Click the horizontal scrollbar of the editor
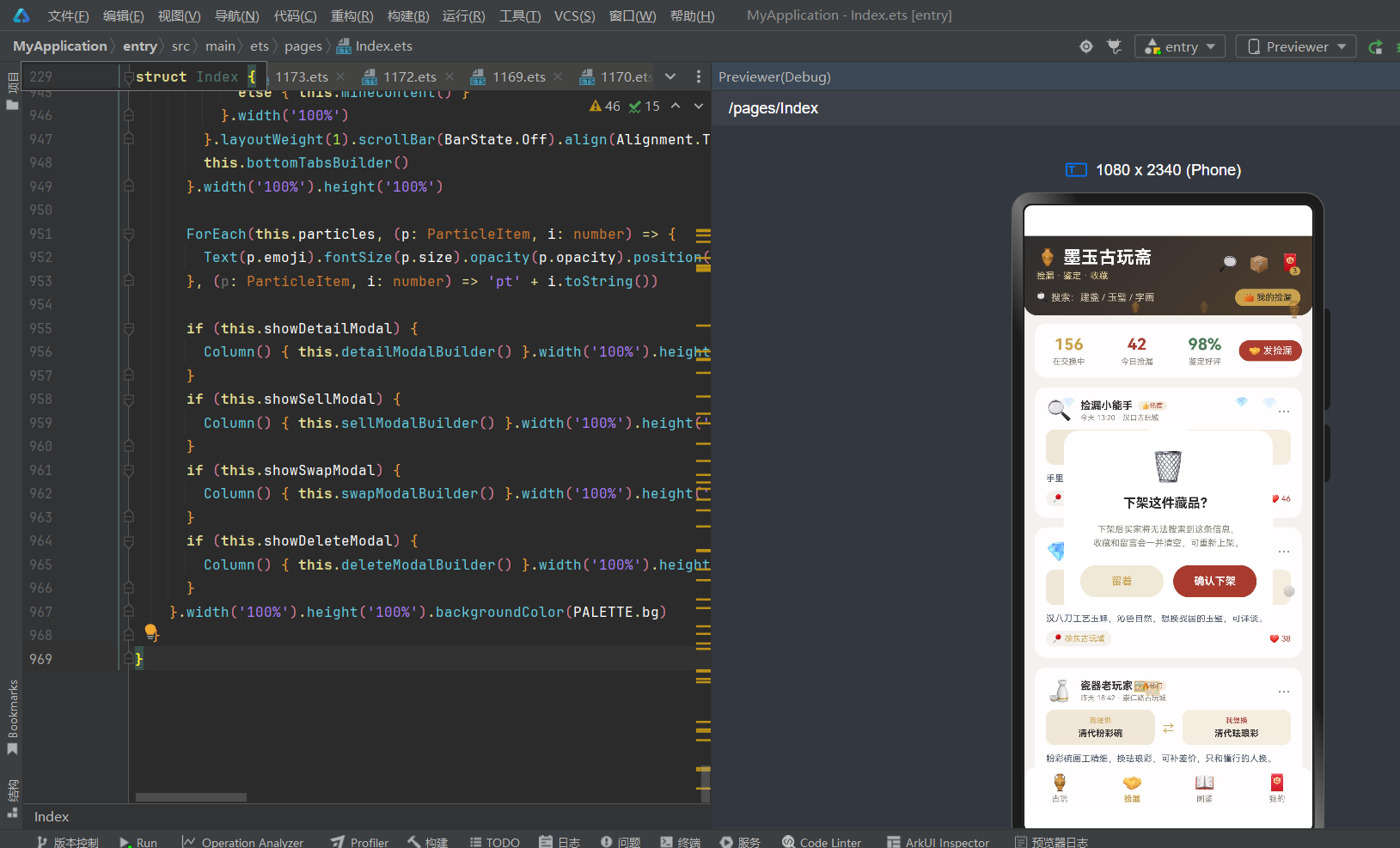The width and height of the screenshot is (1400, 848). click(x=191, y=797)
